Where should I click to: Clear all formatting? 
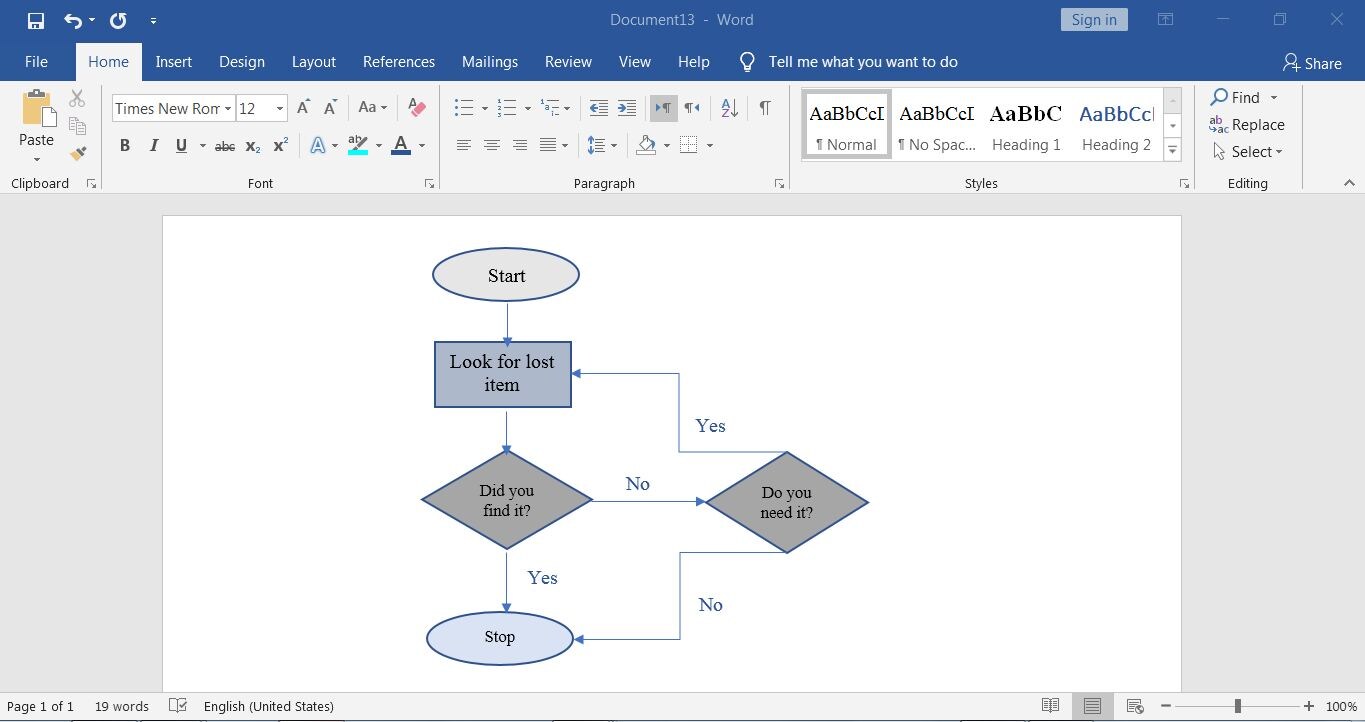point(416,108)
